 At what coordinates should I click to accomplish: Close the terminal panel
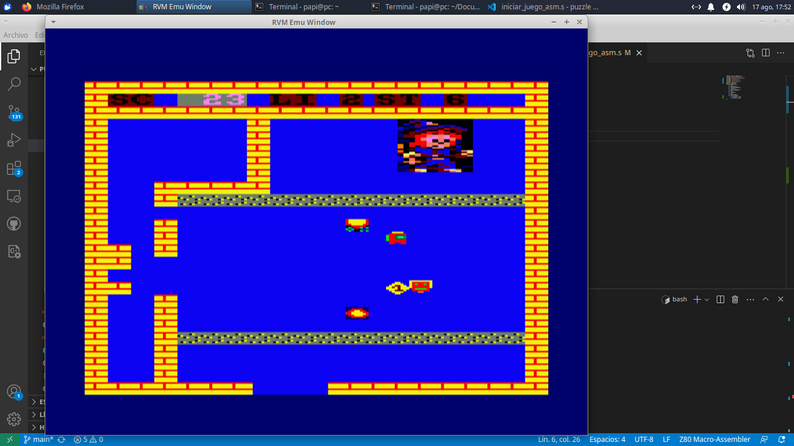780,299
